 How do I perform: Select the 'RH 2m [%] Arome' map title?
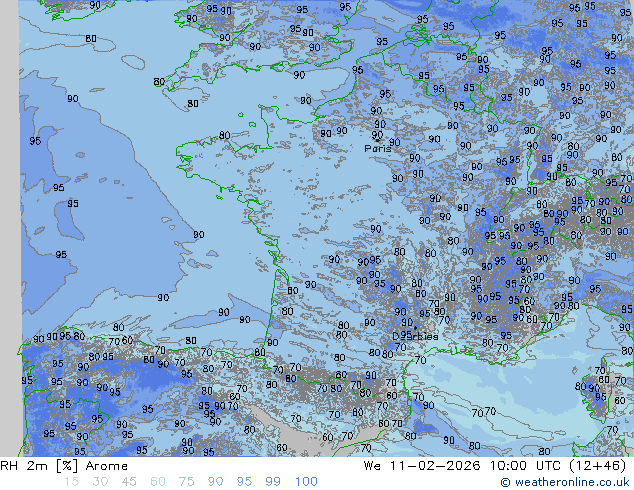point(64,466)
